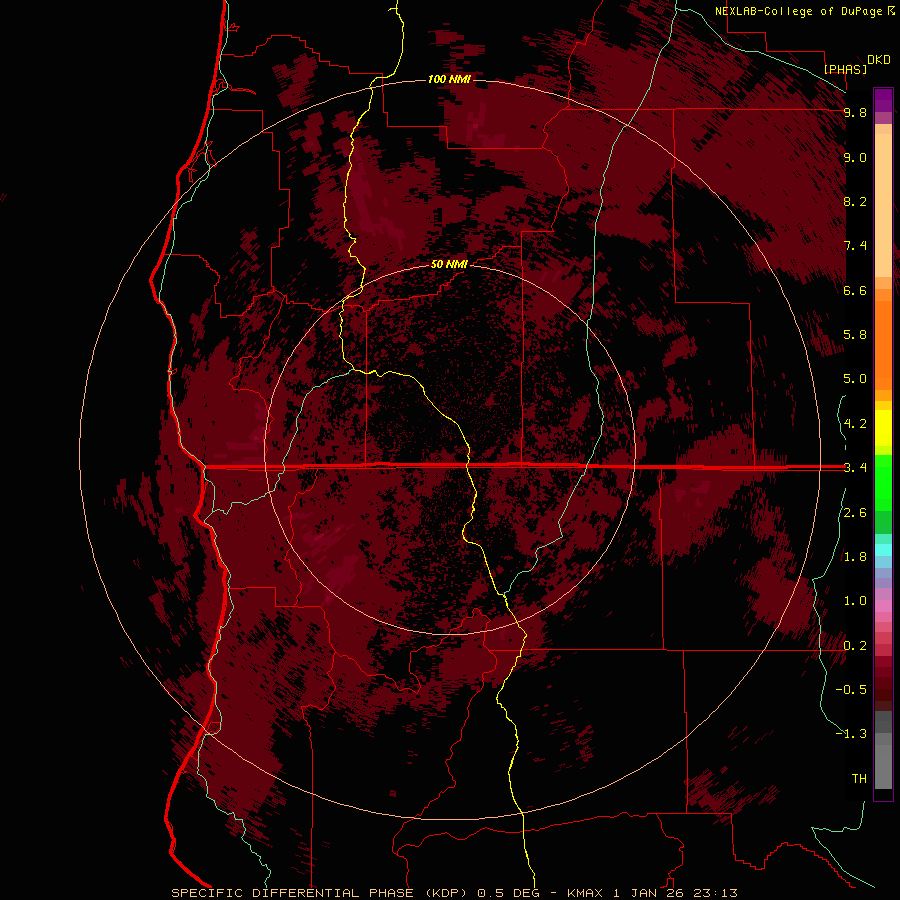The width and height of the screenshot is (900, 900).
Task: Click the 0.2 value on the color scale
Action: tap(855, 646)
